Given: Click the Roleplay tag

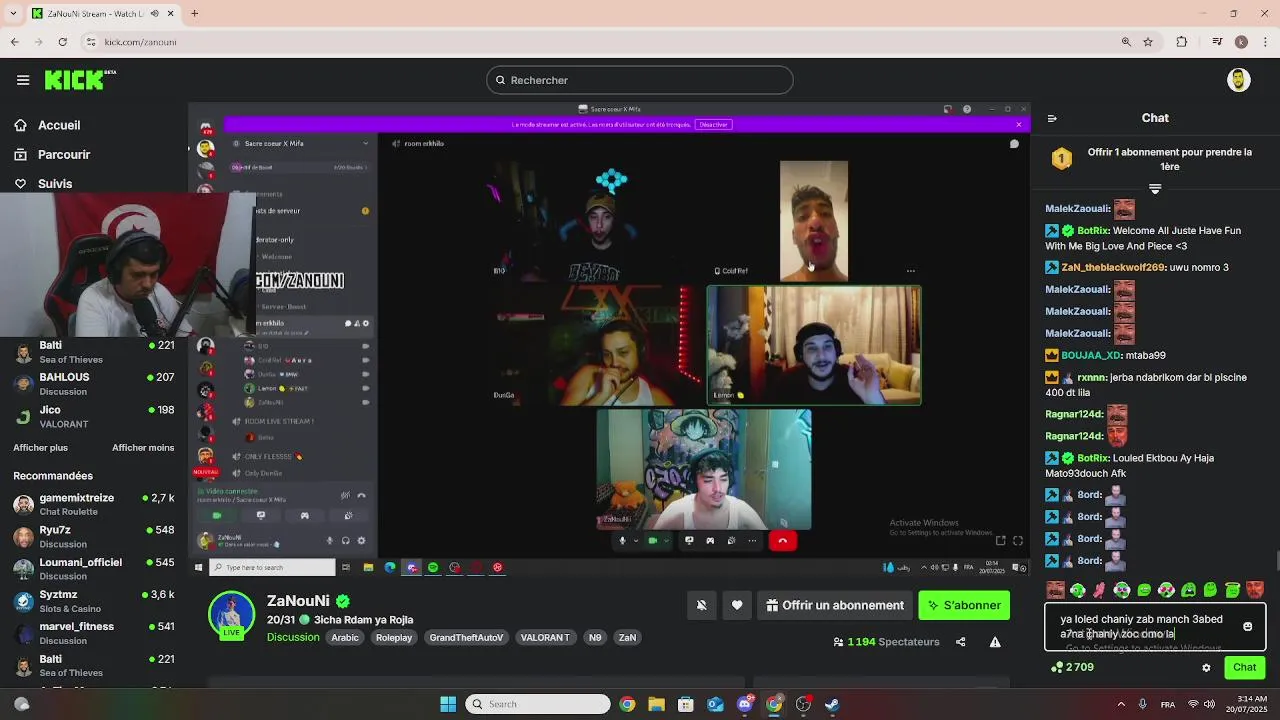Looking at the screenshot, I should [394, 637].
